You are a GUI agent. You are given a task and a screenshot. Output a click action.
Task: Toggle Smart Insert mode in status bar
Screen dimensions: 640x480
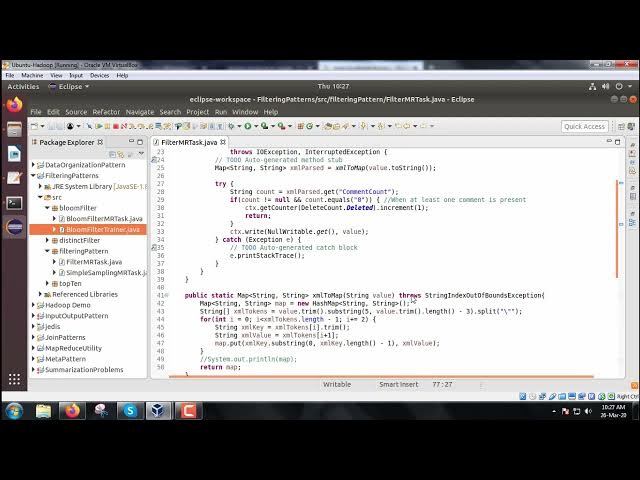[398, 384]
